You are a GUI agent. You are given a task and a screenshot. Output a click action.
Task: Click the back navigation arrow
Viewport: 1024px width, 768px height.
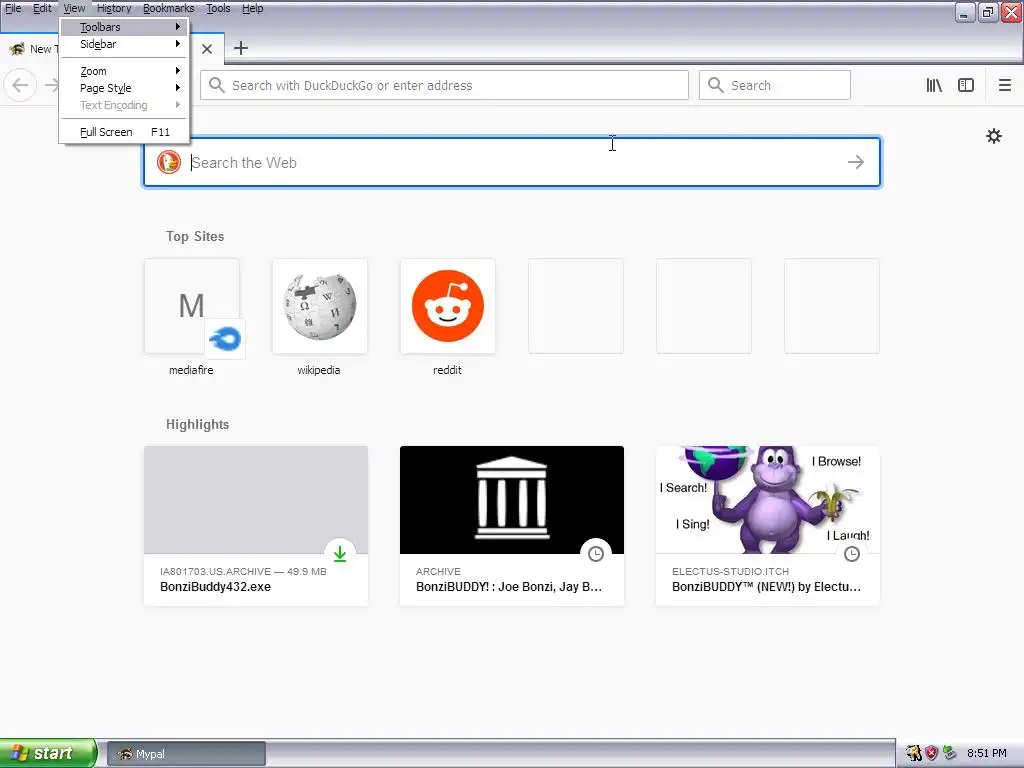pyautogui.click(x=20, y=85)
